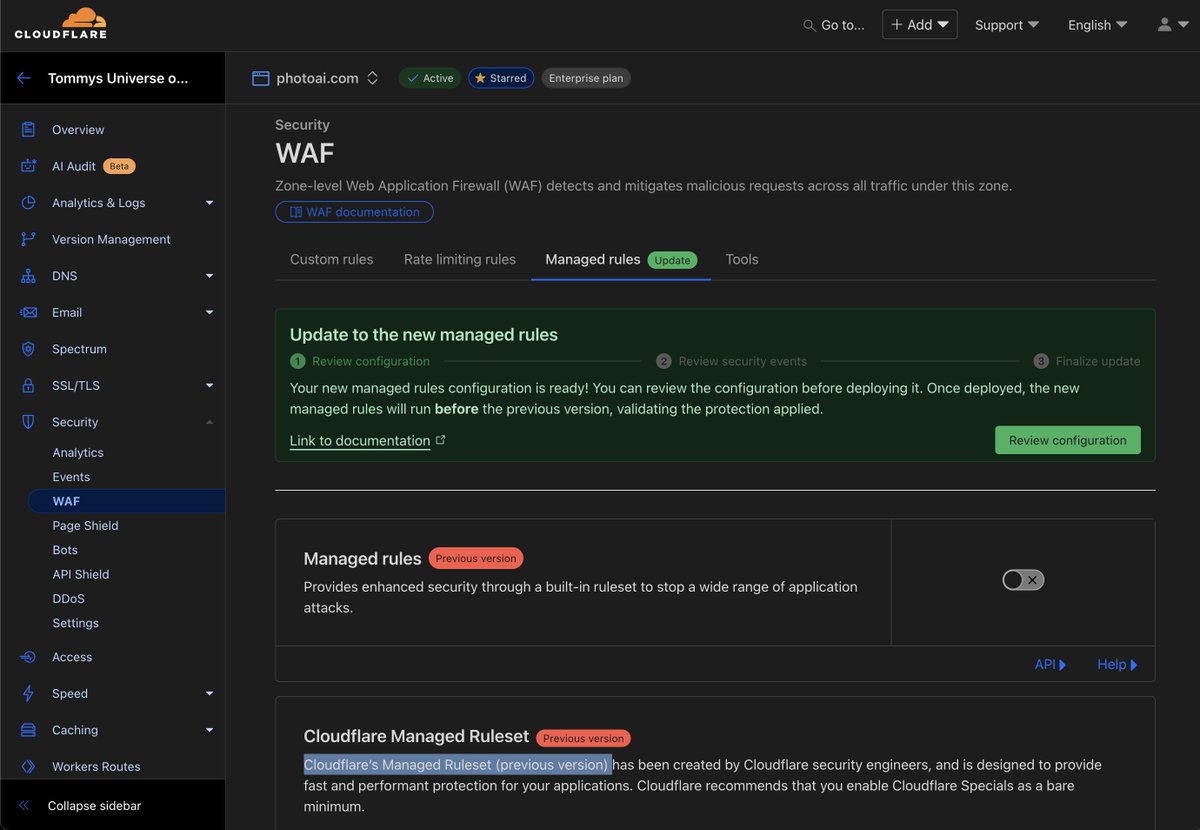Open Security Events in sidebar

tap(71, 477)
